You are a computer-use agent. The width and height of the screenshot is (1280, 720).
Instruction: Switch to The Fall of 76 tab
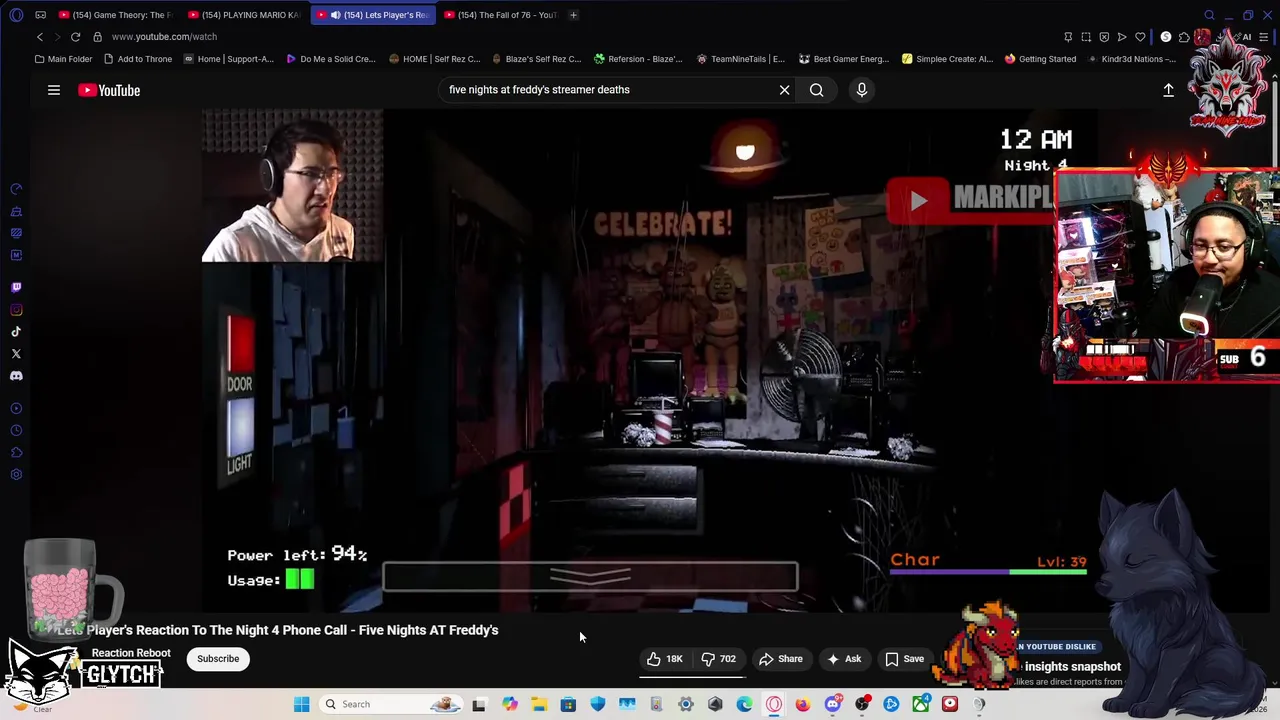click(x=500, y=15)
